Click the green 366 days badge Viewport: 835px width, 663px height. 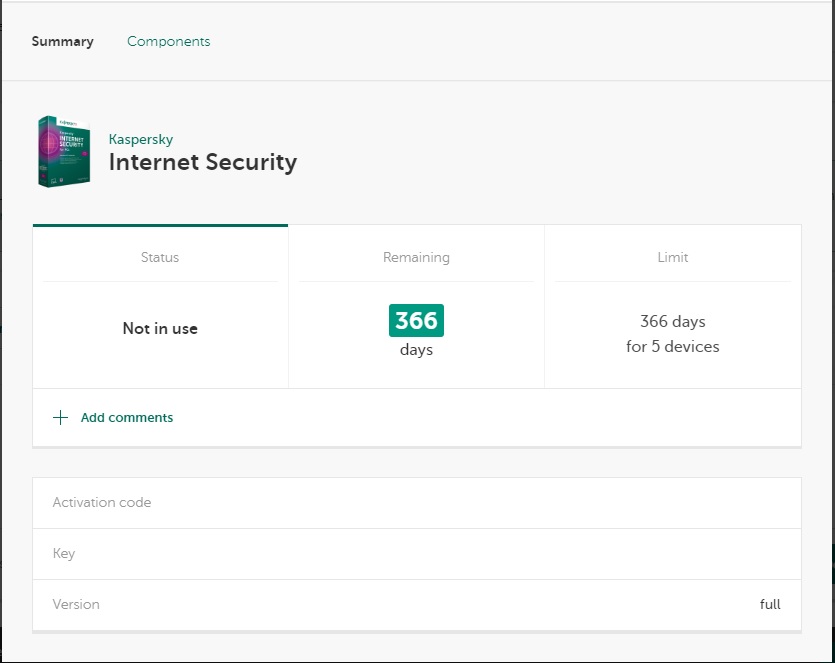click(416, 321)
